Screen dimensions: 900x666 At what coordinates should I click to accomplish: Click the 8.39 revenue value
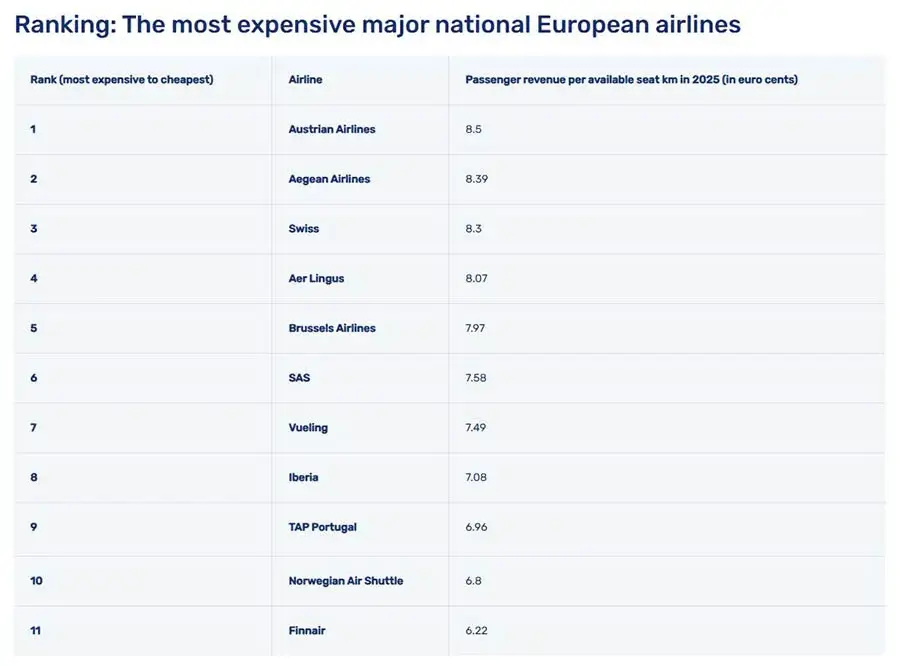(x=476, y=179)
